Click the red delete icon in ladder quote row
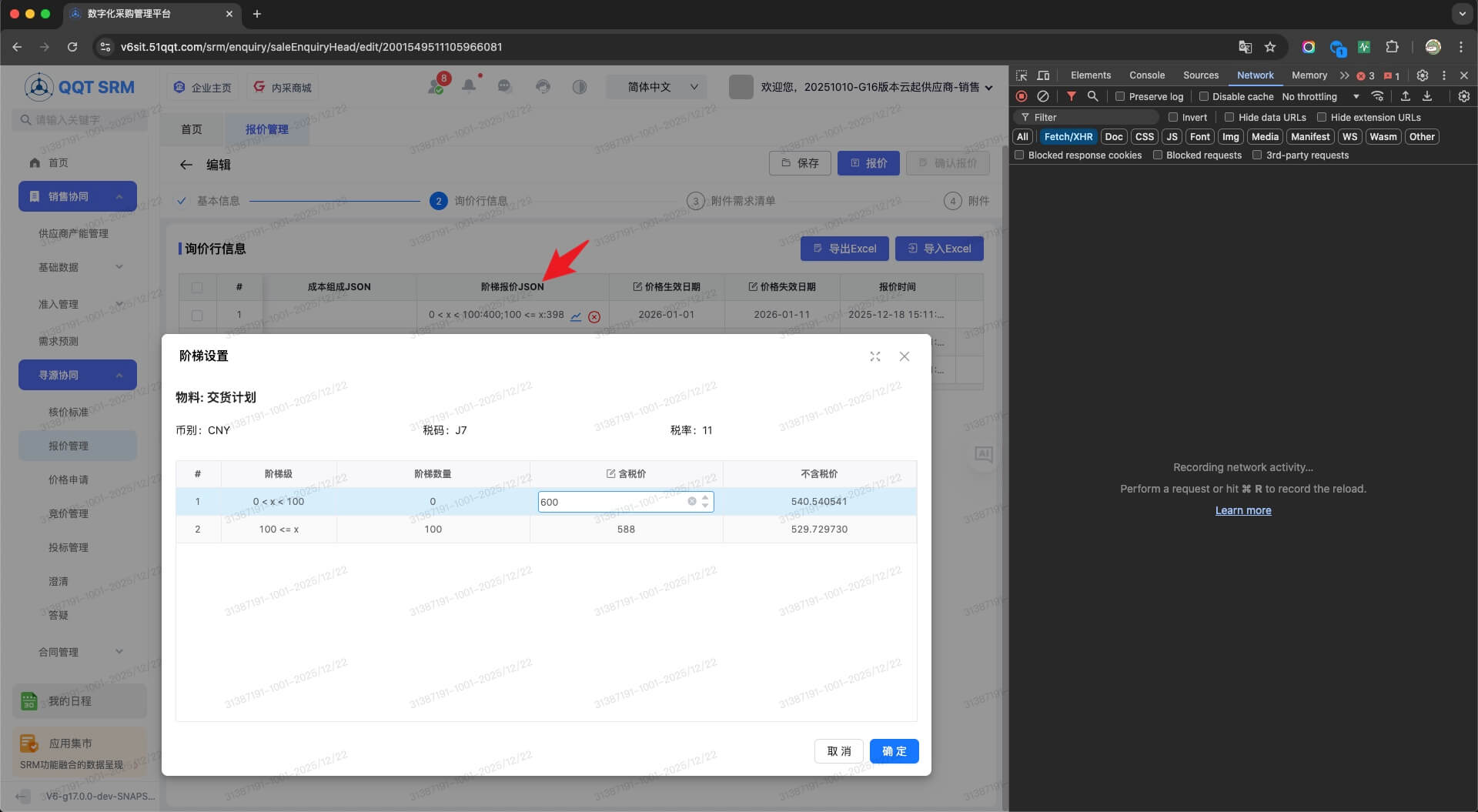This screenshot has height=812, width=1478. point(594,316)
